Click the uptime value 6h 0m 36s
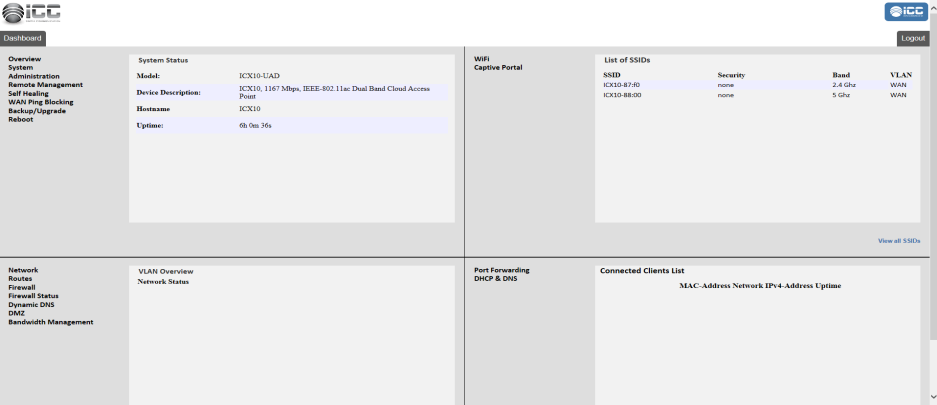The height and width of the screenshot is (405, 937). (255, 126)
